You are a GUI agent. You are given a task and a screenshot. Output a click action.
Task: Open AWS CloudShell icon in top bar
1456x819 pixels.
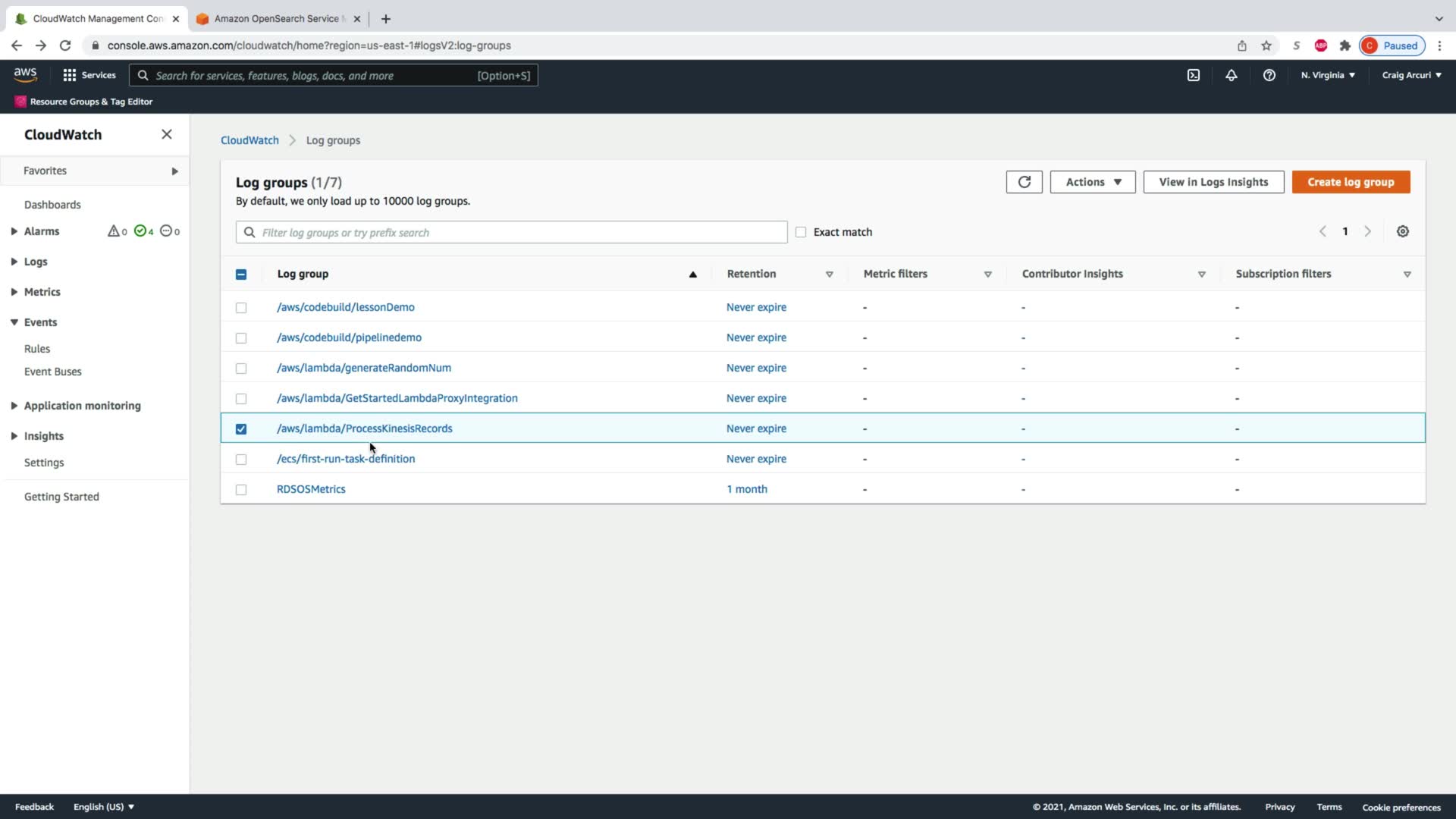tap(1193, 75)
